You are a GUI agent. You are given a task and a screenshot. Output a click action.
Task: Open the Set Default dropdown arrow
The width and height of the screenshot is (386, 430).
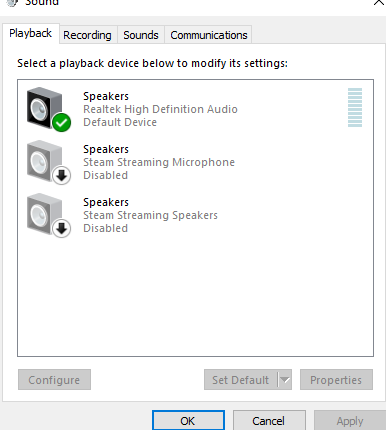[x=285, y=379]
